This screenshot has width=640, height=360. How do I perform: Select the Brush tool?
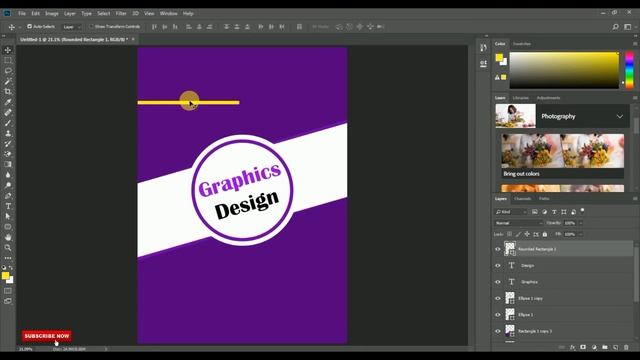click(x=8, y=123)
